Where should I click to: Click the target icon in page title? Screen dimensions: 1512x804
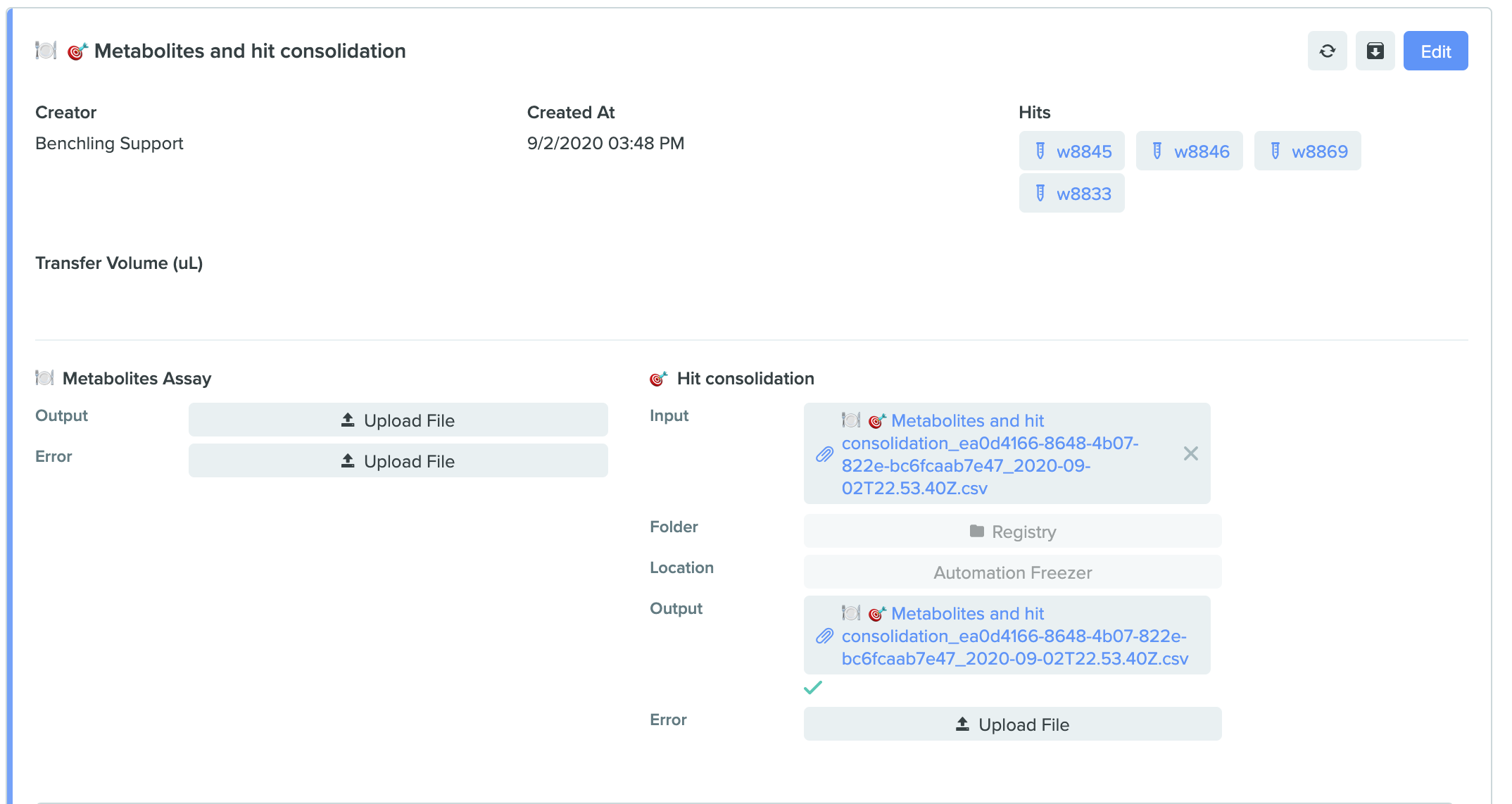coord(77,51)
